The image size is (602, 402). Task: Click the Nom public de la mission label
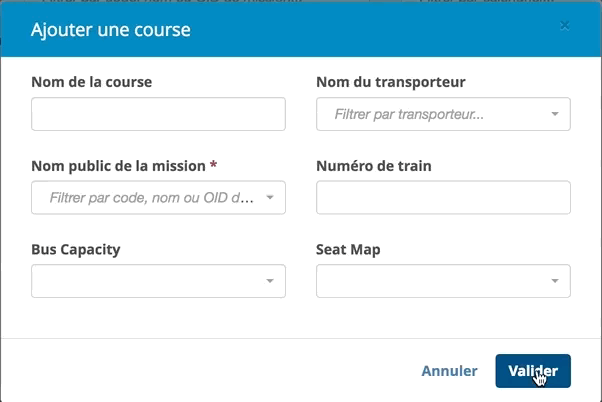tap(118, 166)
